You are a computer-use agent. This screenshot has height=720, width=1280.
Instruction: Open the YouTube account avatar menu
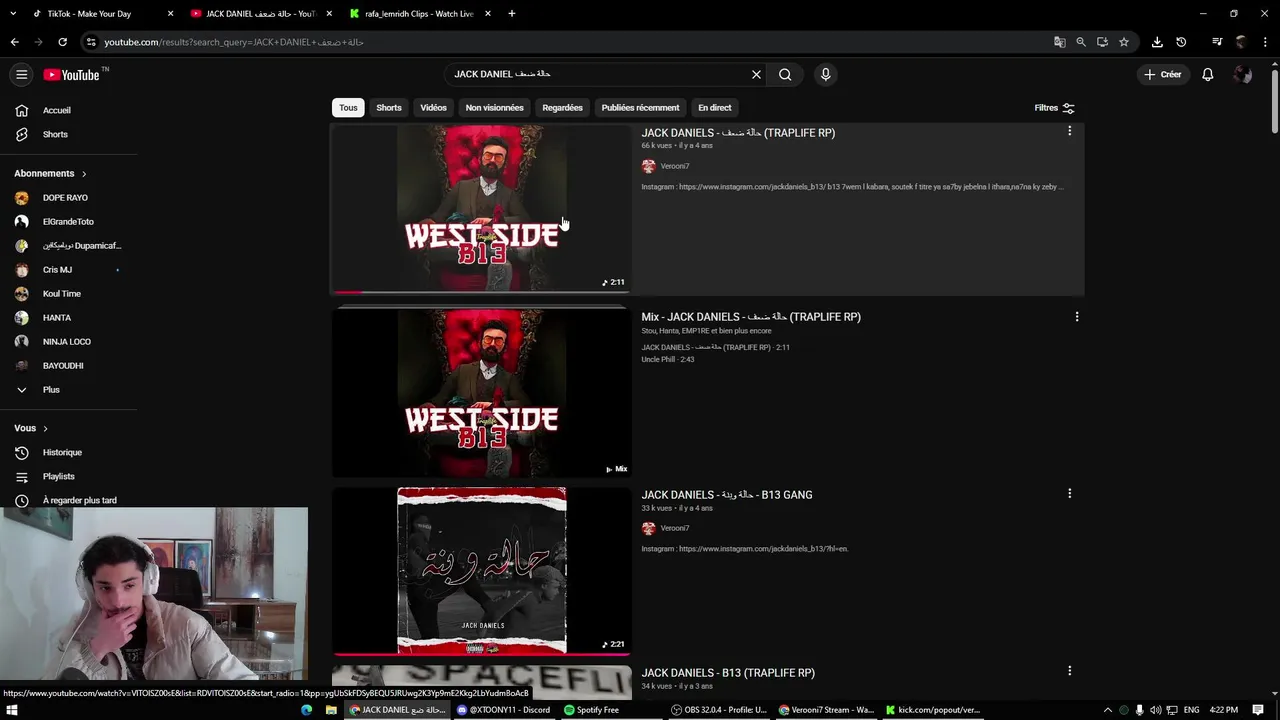tap(1243, 74)
